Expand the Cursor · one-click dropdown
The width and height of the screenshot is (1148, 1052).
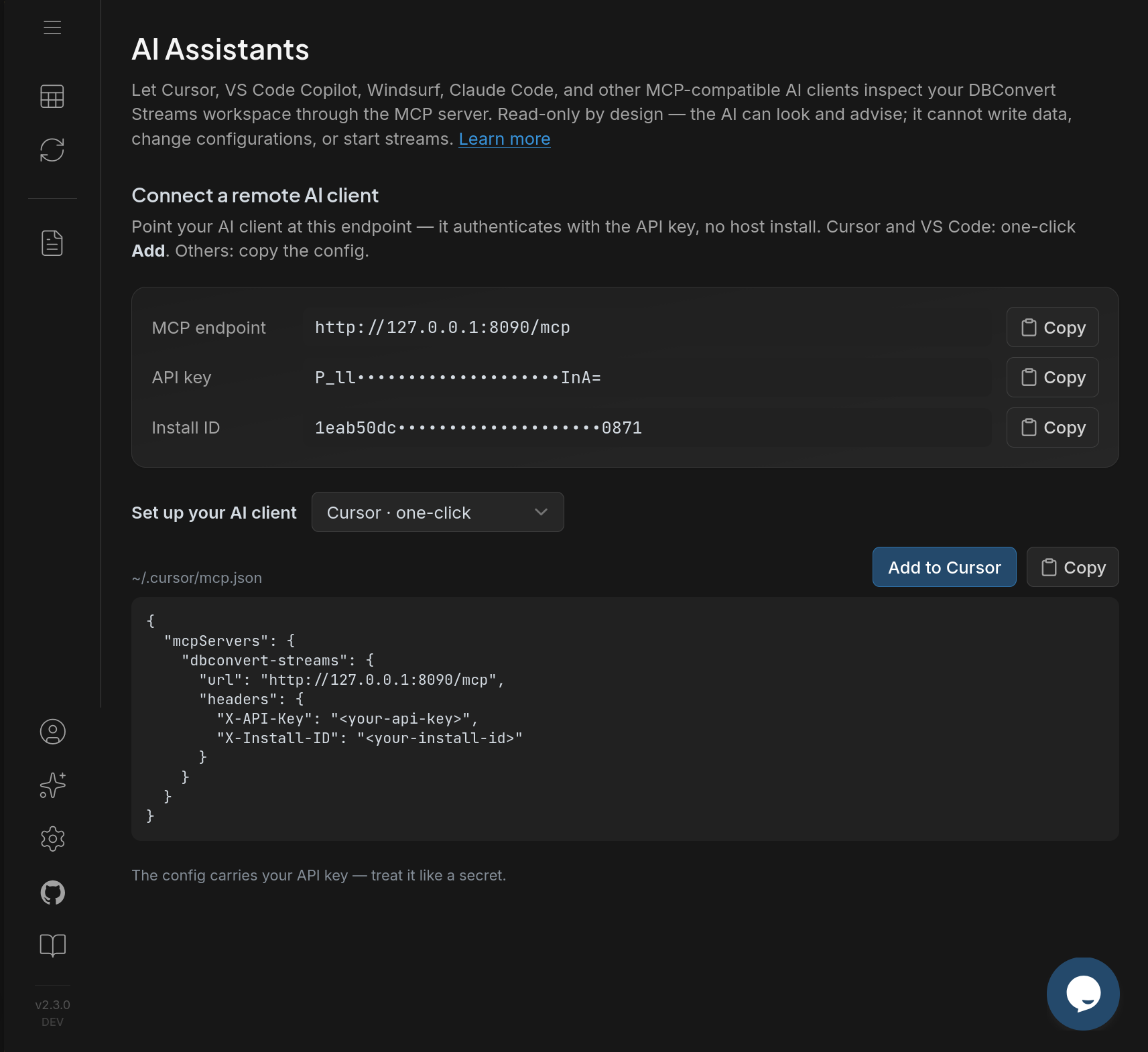(438, 512)
